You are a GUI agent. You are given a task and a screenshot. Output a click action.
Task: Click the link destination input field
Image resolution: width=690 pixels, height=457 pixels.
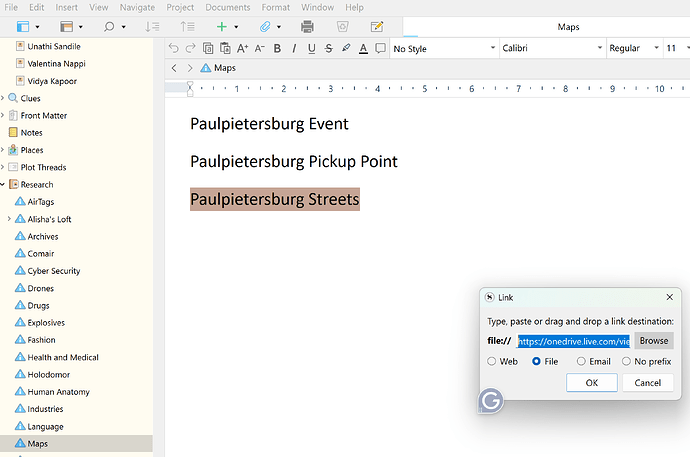(x=574, y=341)
